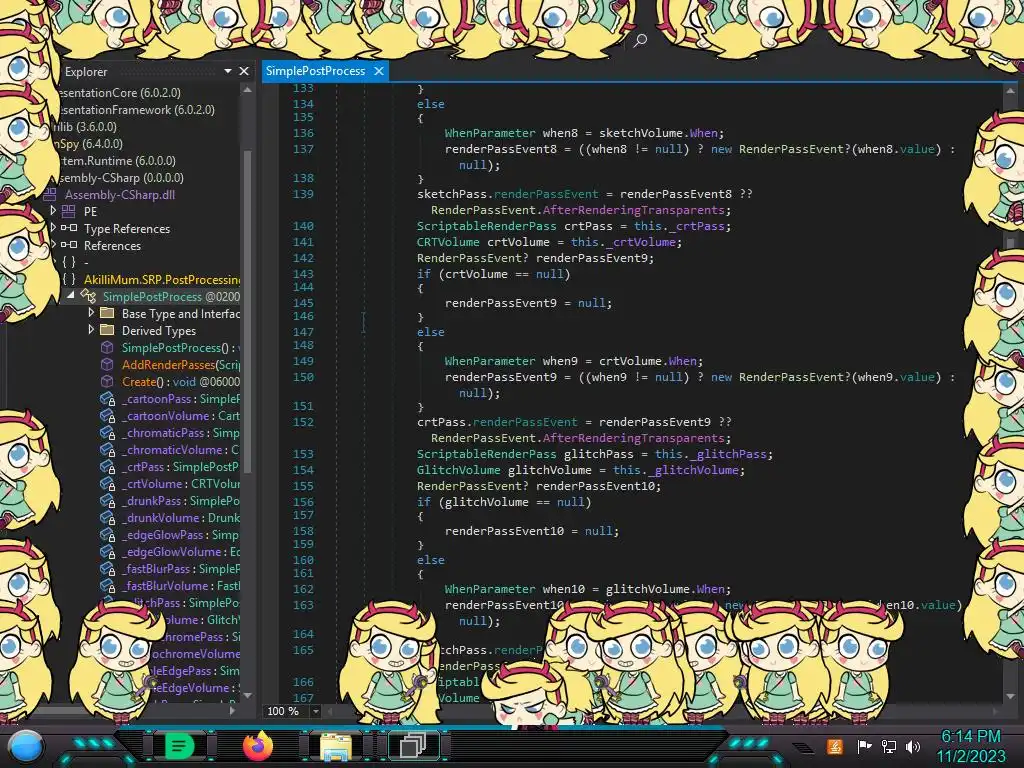Click the AddRenderPasses method icon
This screenshot has width=1024, height=768.
coord(106,364)
